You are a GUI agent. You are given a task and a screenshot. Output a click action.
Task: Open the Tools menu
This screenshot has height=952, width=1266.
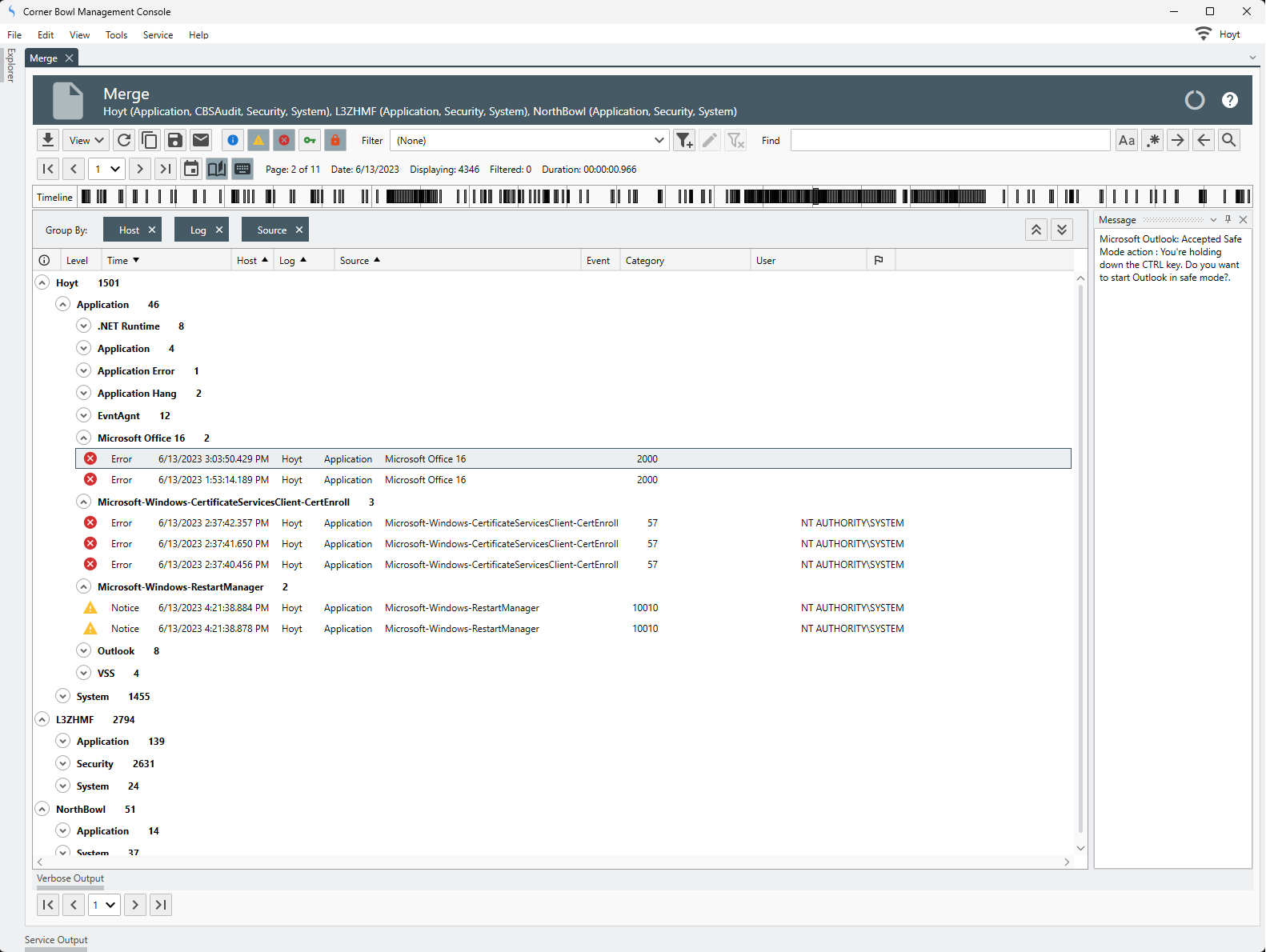pyautogui.click(x=116, y=35)
